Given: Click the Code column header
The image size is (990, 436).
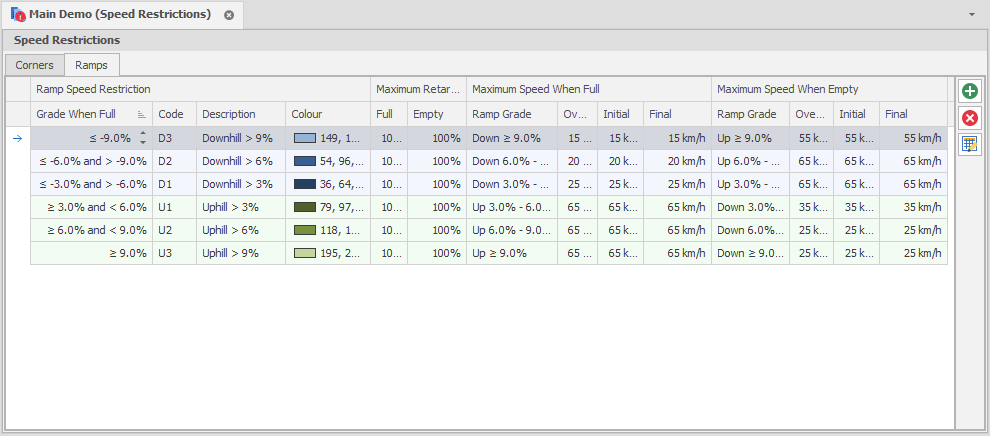Looking at the screenshot, I should [x=170, y=114].
